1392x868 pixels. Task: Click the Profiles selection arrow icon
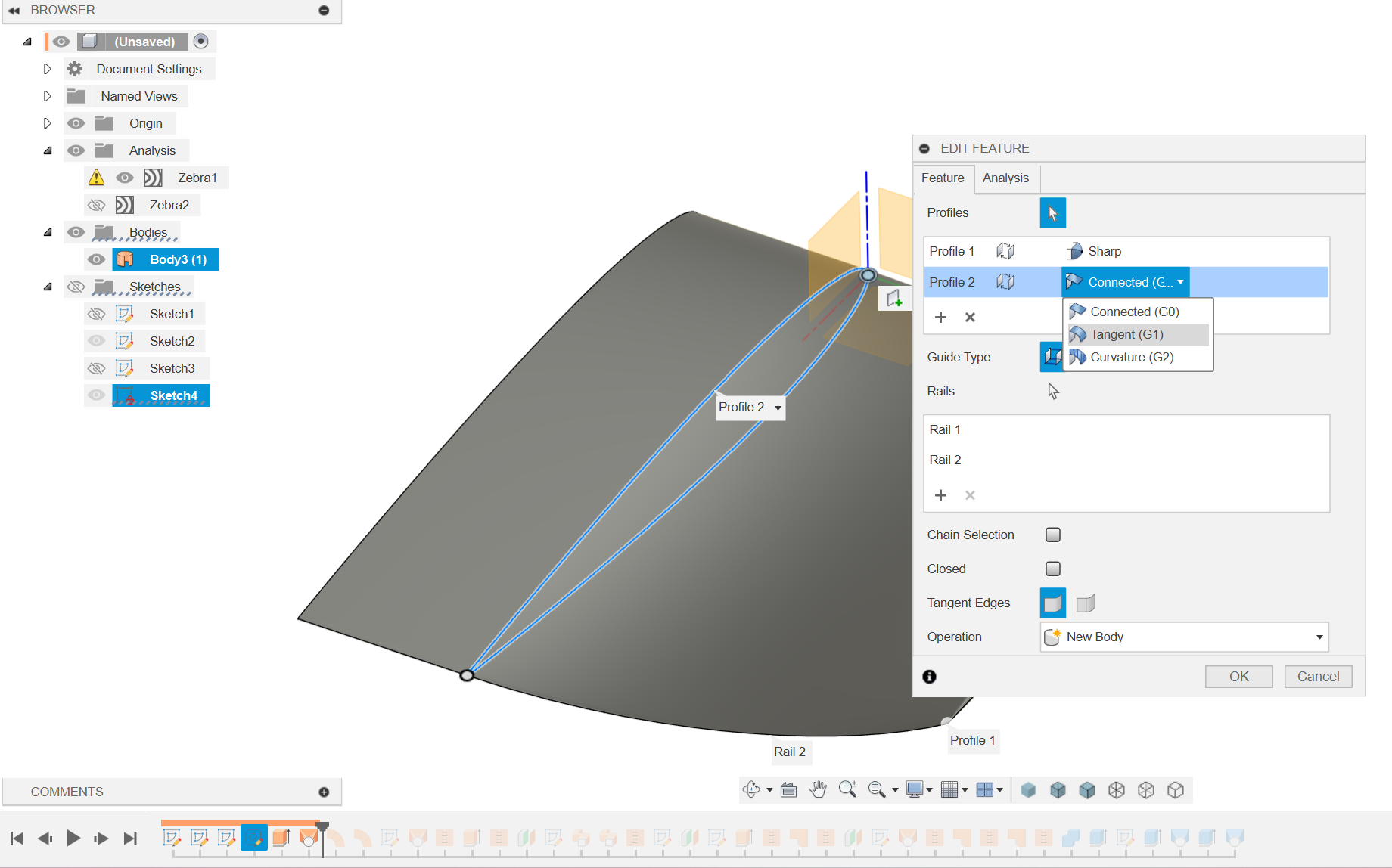pyautogui.click(x=1052, y=212)
